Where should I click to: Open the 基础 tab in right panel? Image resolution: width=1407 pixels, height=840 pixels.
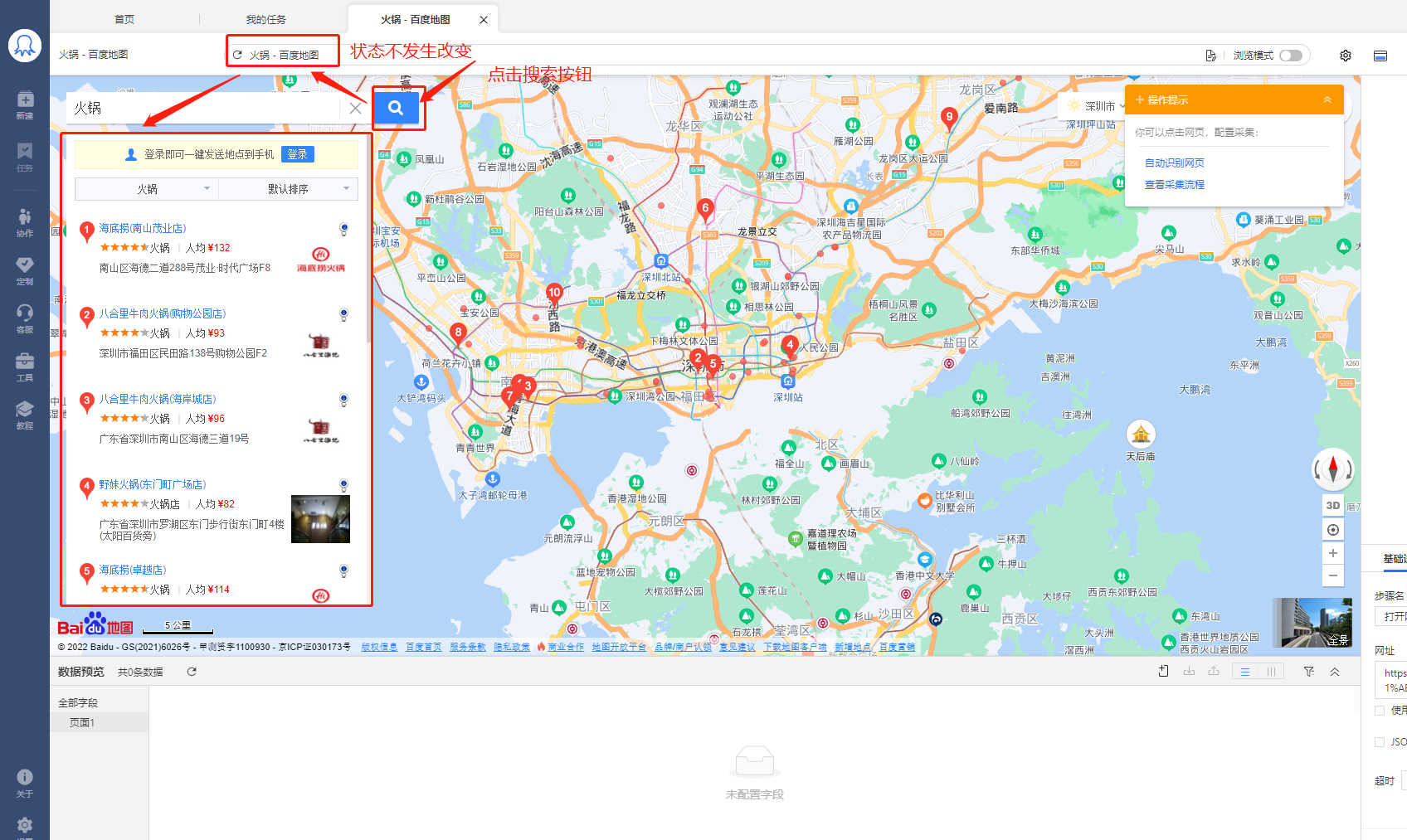pos(1394,559)
